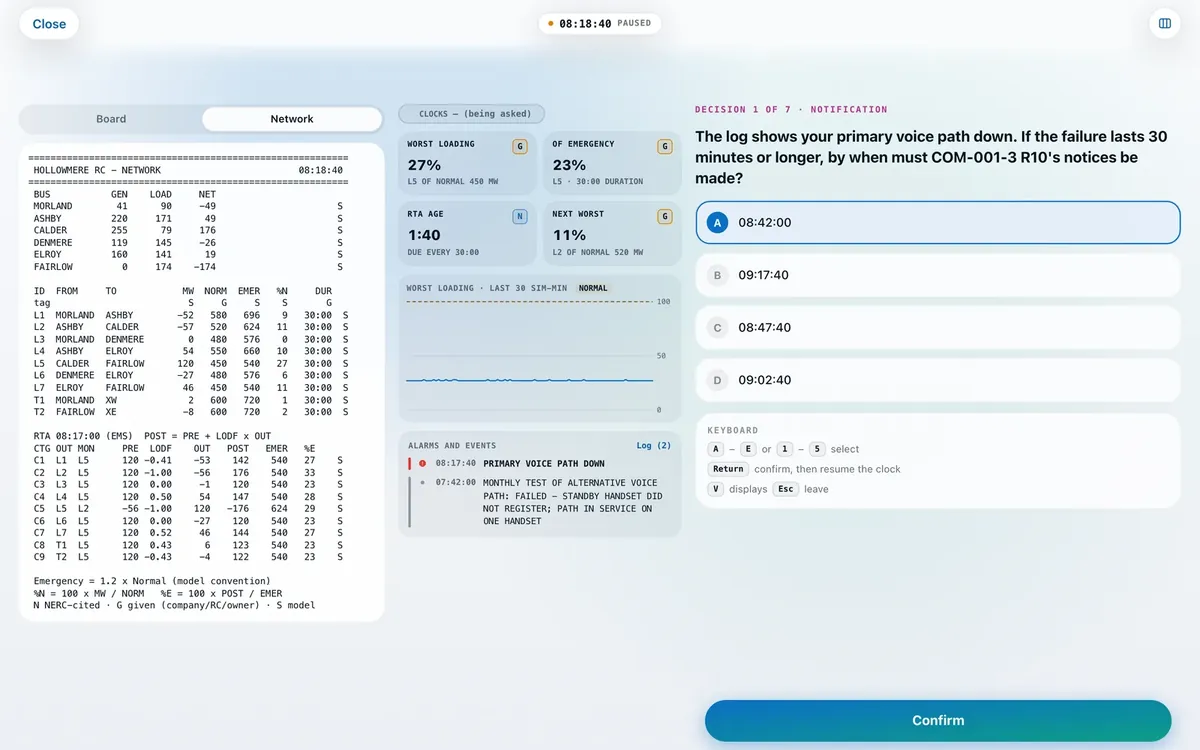Select answer C 08:47:40
The width and height of the screenshot is (1200, 750).
tap(938, 327)
